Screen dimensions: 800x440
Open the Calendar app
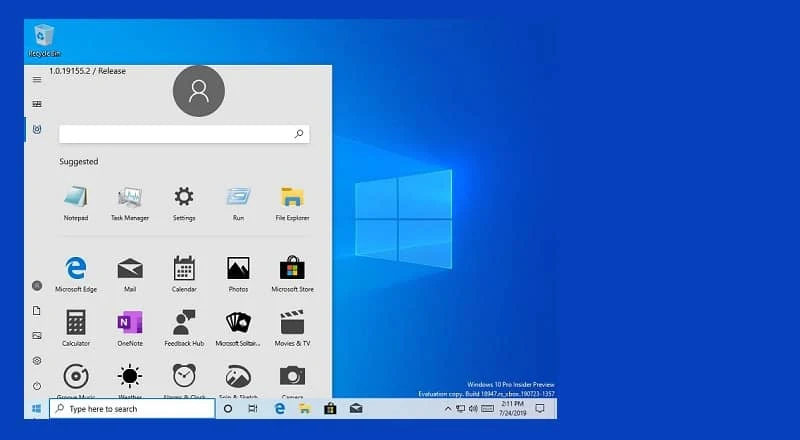pyautogui.click(x=184, y=274)
